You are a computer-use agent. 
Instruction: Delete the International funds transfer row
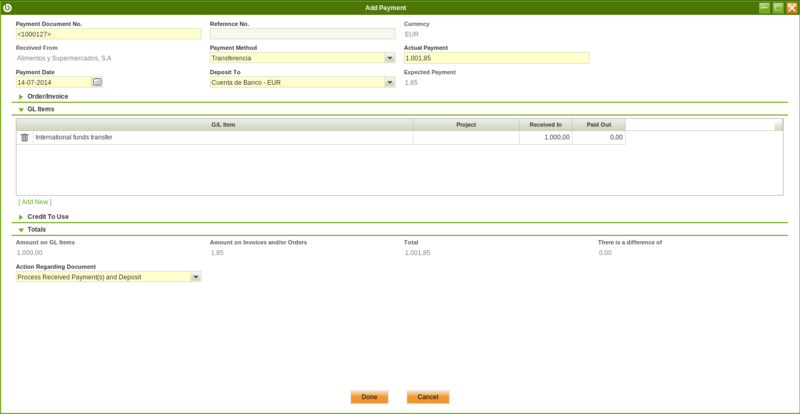25,137
